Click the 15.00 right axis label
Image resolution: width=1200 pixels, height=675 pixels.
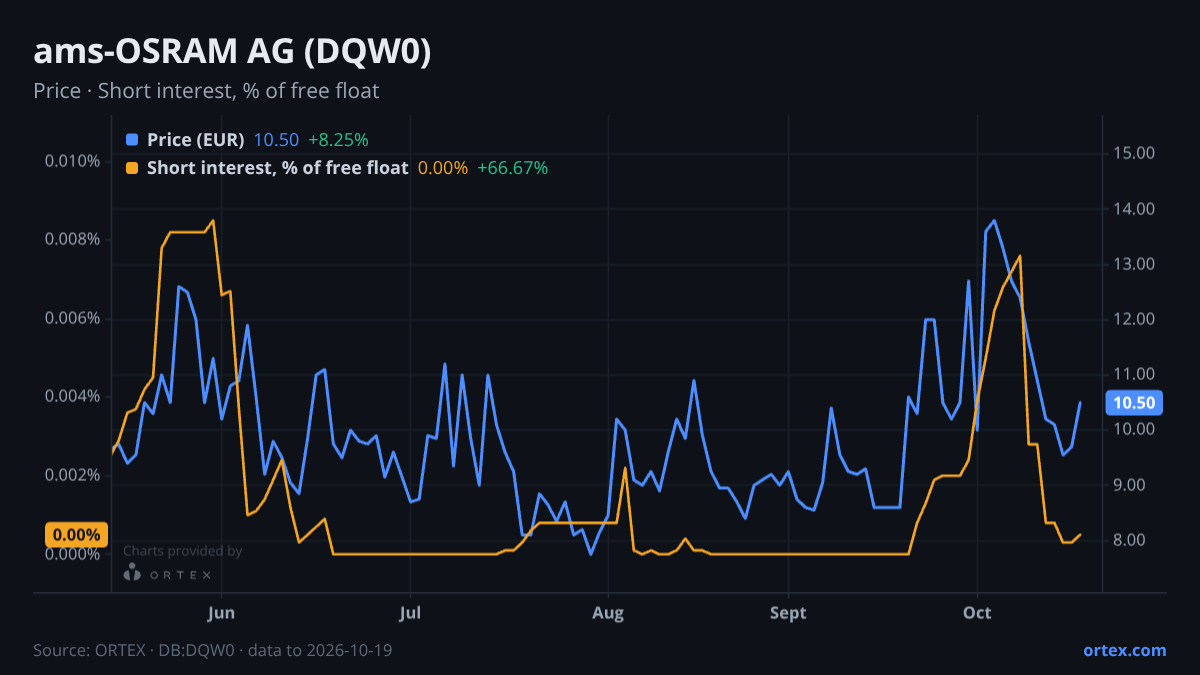pyautogui.click(x=1134, y=153)
